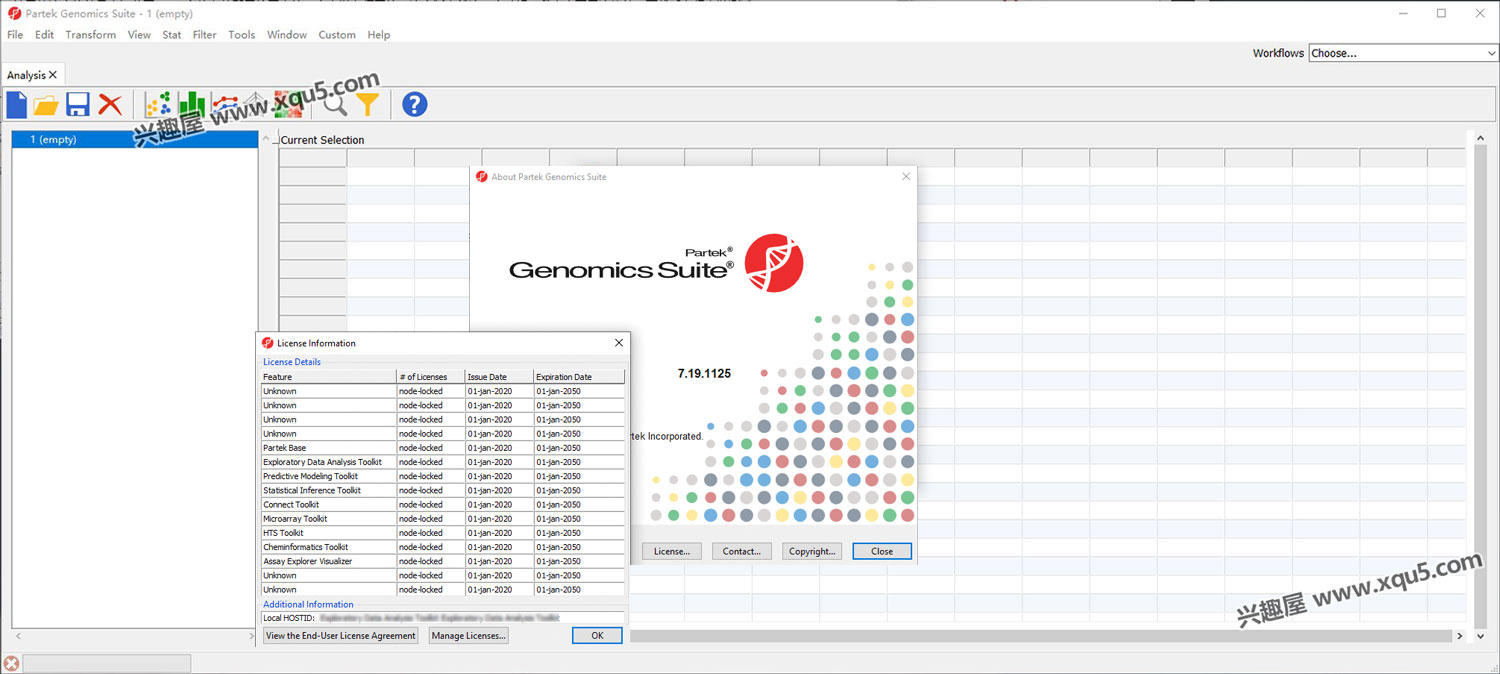The width and height of the screenshot is (1500, 674).
Task: Open the File menu
Action: [x=15, y=34]
